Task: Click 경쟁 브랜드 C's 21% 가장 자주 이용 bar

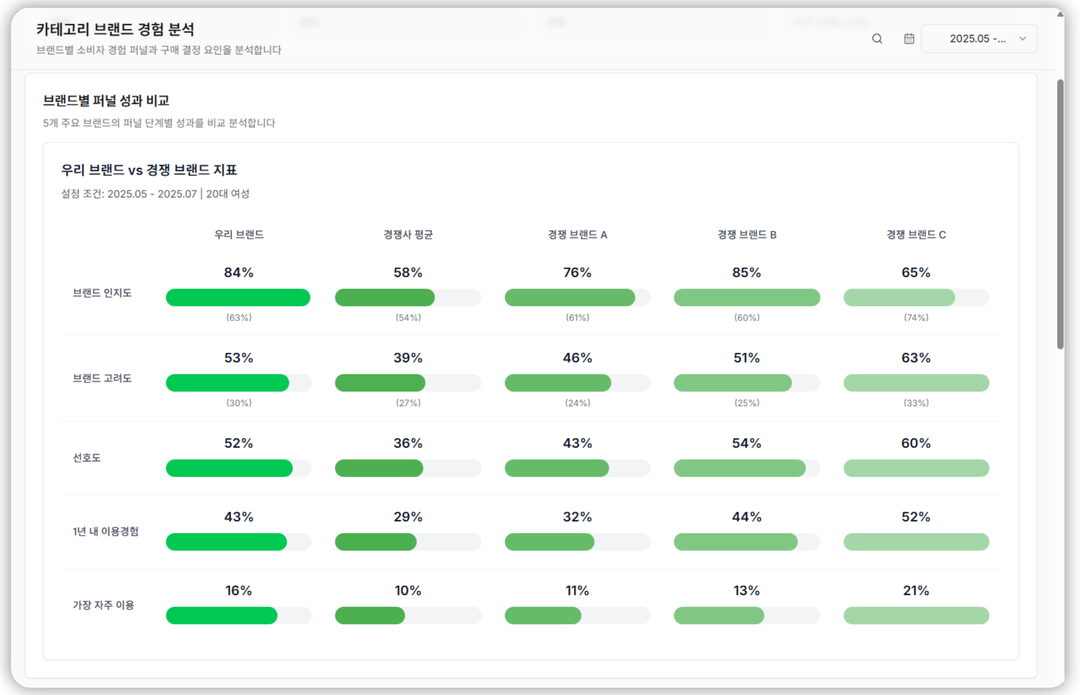Action: pyautogui.click(x=916, y=615)
